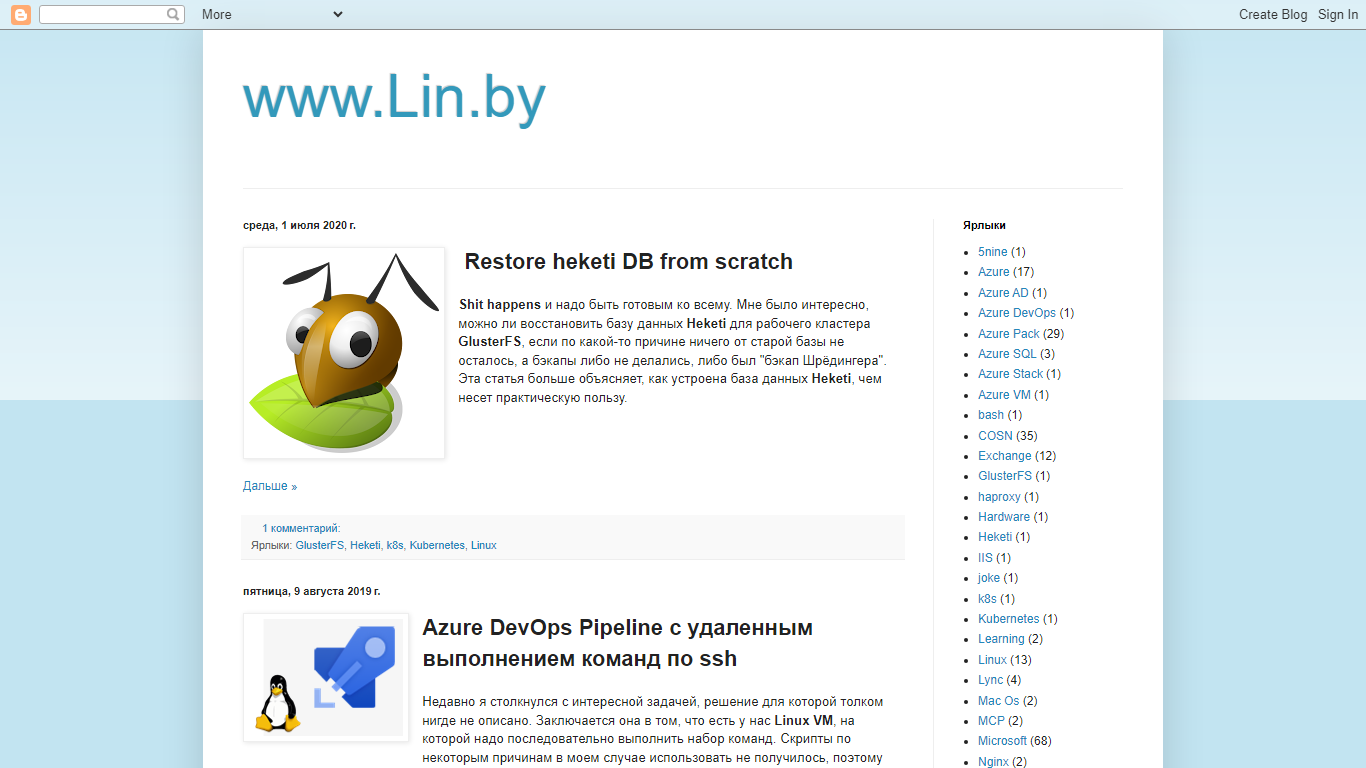
Task: Click the search magnifier icon in navbar
Action: tap(174, 14)
